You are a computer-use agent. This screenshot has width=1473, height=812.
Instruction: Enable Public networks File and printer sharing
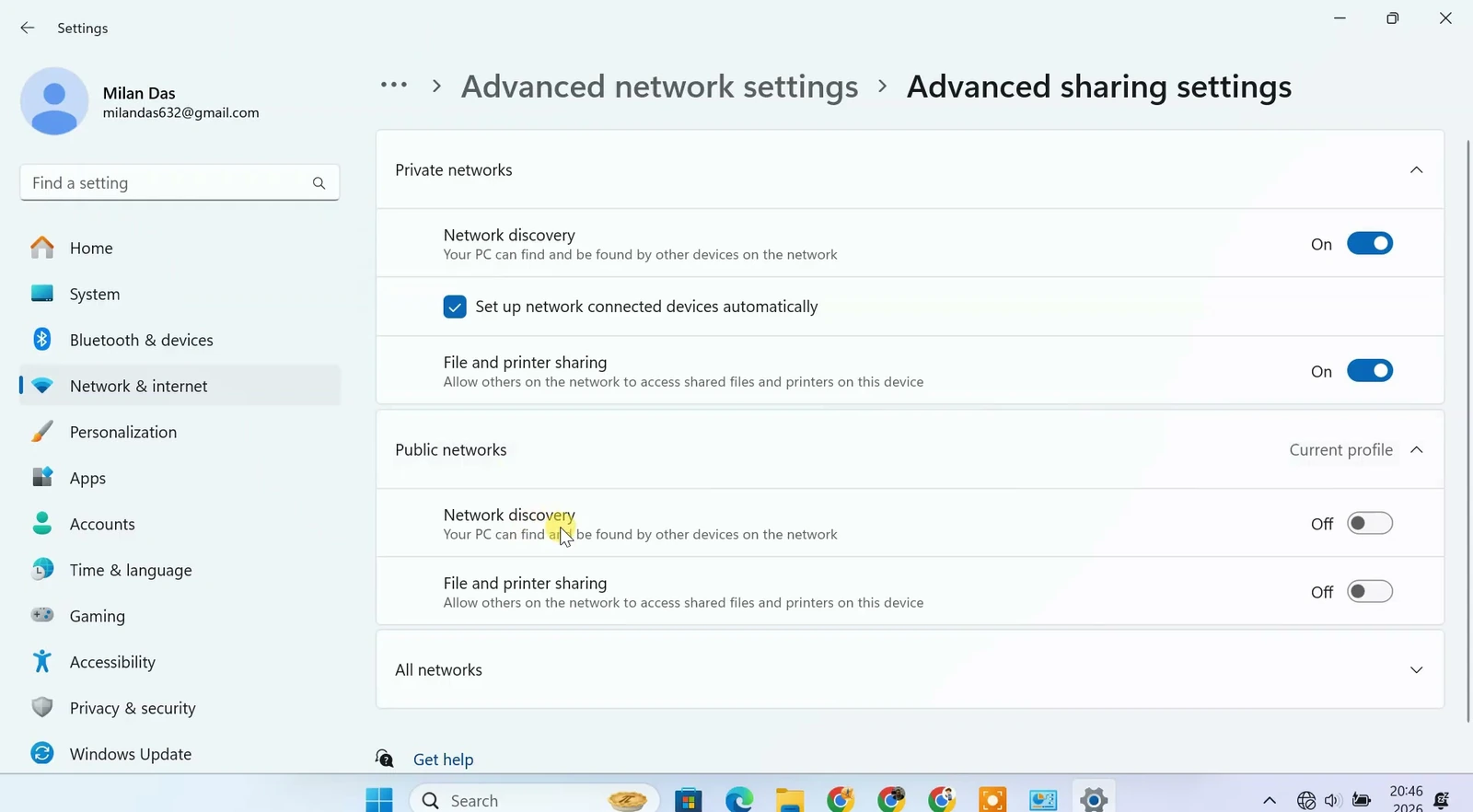click(x=1370, y=592)
